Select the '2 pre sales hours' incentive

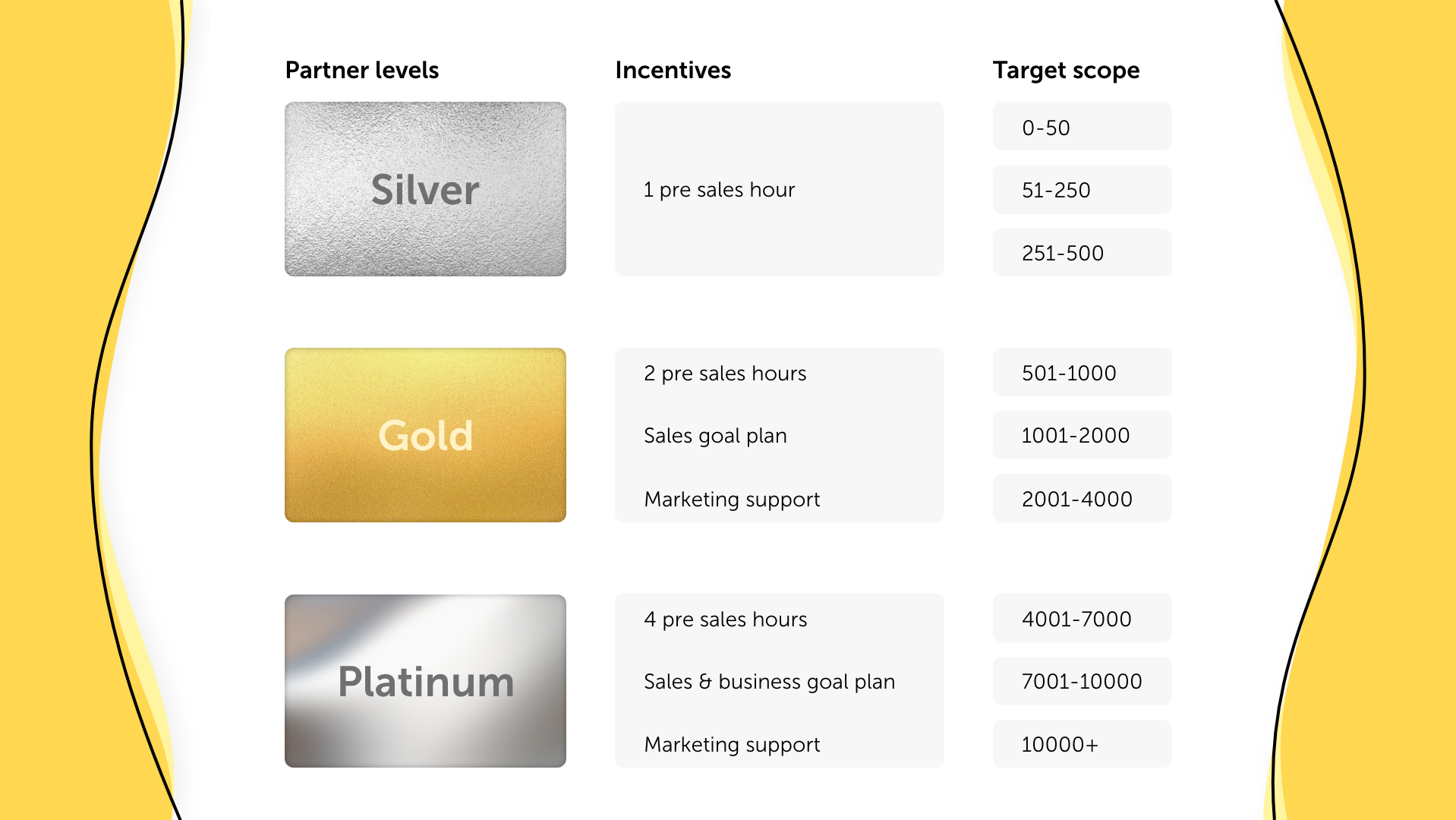tap(725, 374)
